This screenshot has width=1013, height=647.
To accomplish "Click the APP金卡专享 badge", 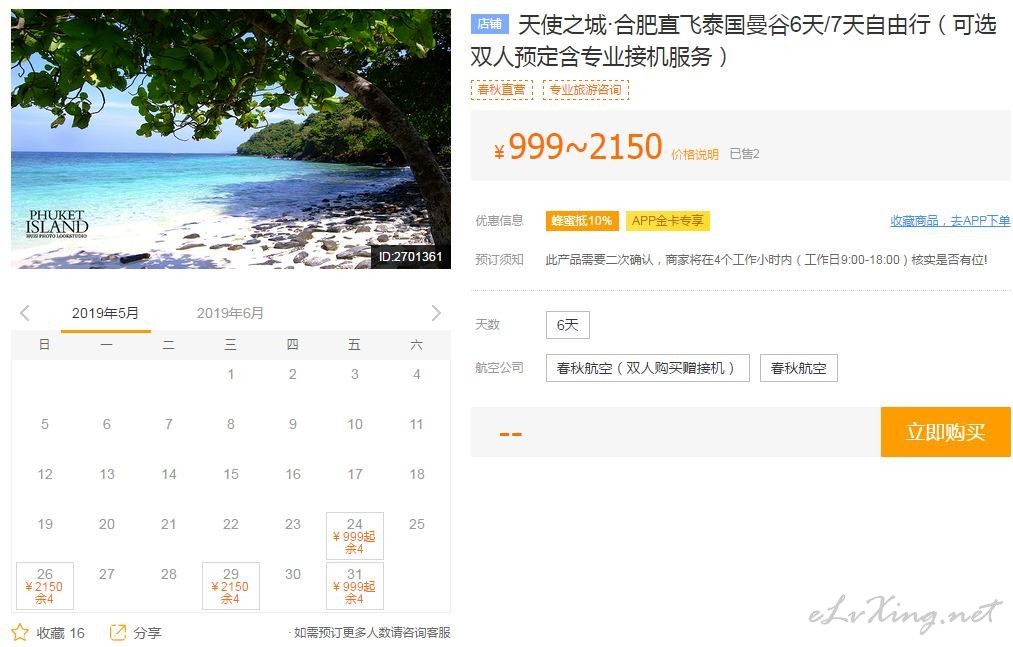I will (667, 220).
